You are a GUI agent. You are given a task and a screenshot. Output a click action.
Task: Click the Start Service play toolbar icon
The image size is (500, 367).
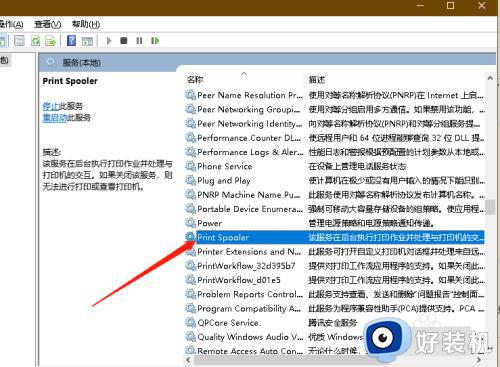pyautogui.click(x=109, y=41)
